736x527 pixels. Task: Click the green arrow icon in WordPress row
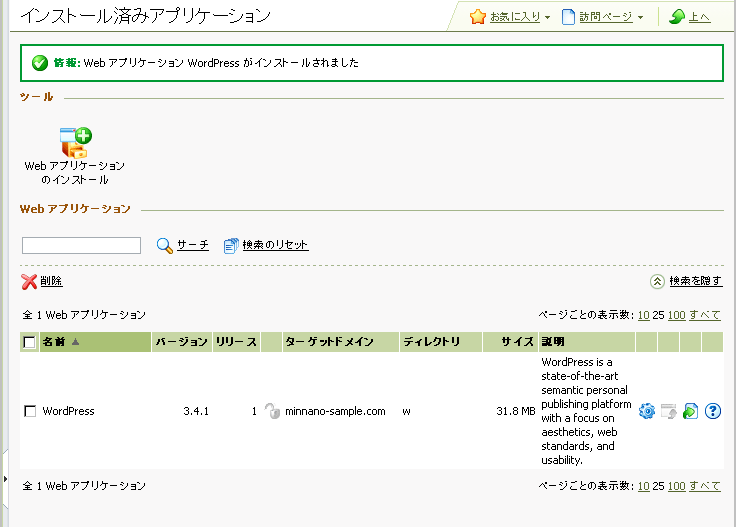click(690, 411)
